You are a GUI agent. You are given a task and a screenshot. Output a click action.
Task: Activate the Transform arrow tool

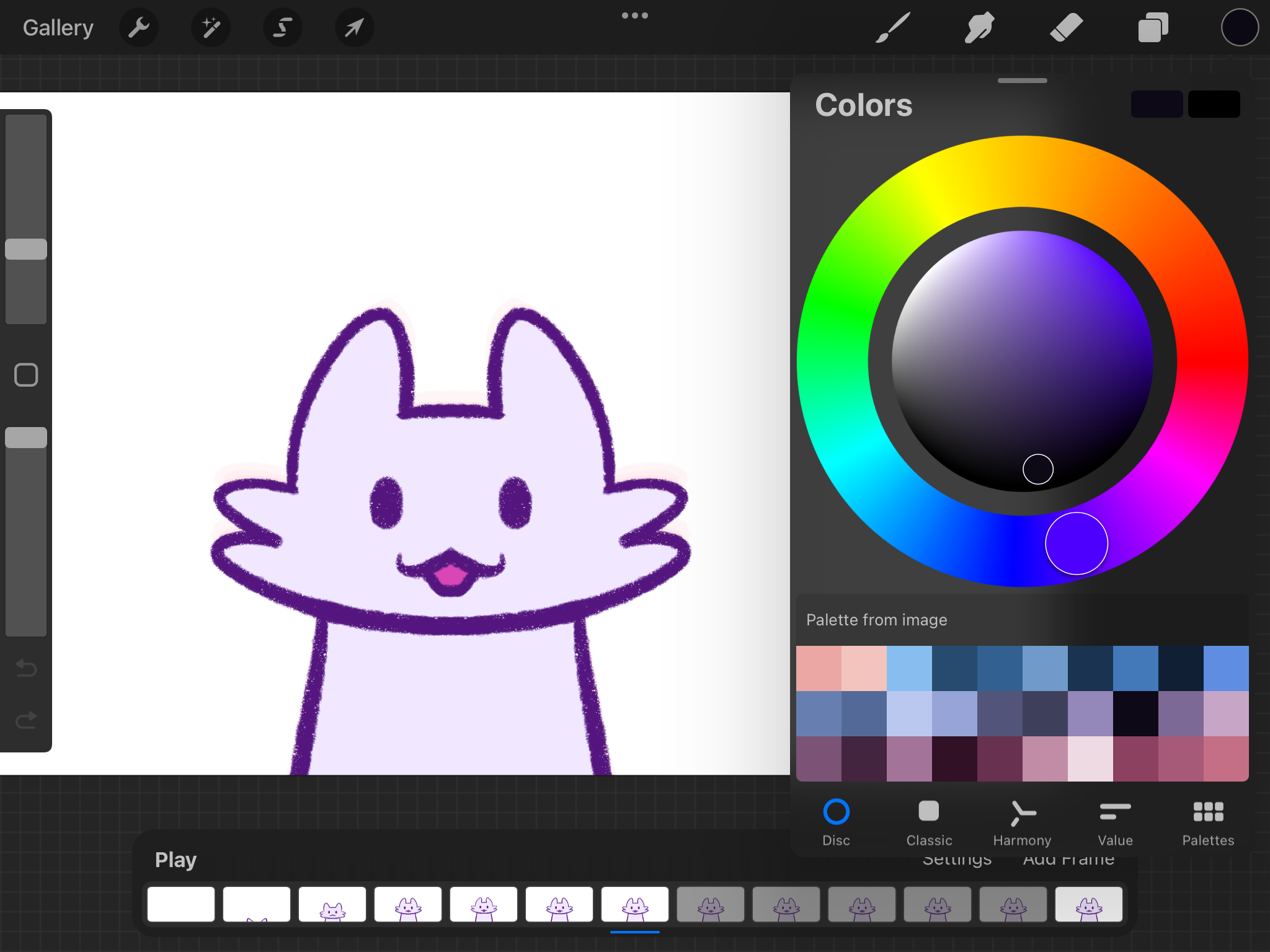354,27
